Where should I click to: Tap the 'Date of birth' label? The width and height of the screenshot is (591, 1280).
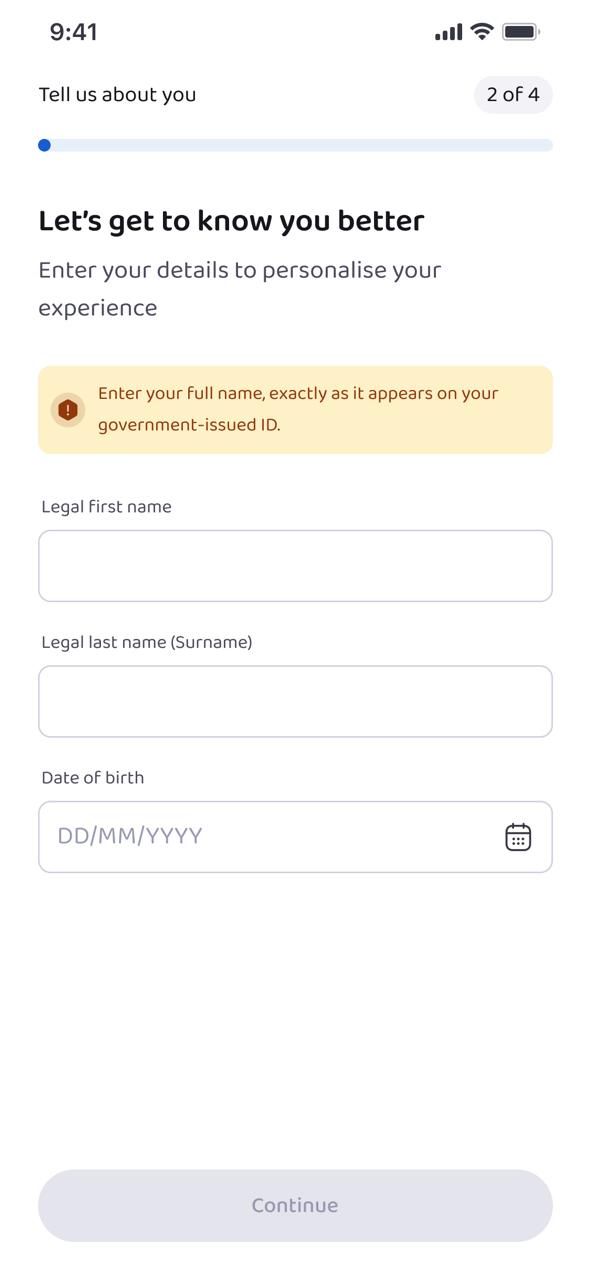coord(92,777)
